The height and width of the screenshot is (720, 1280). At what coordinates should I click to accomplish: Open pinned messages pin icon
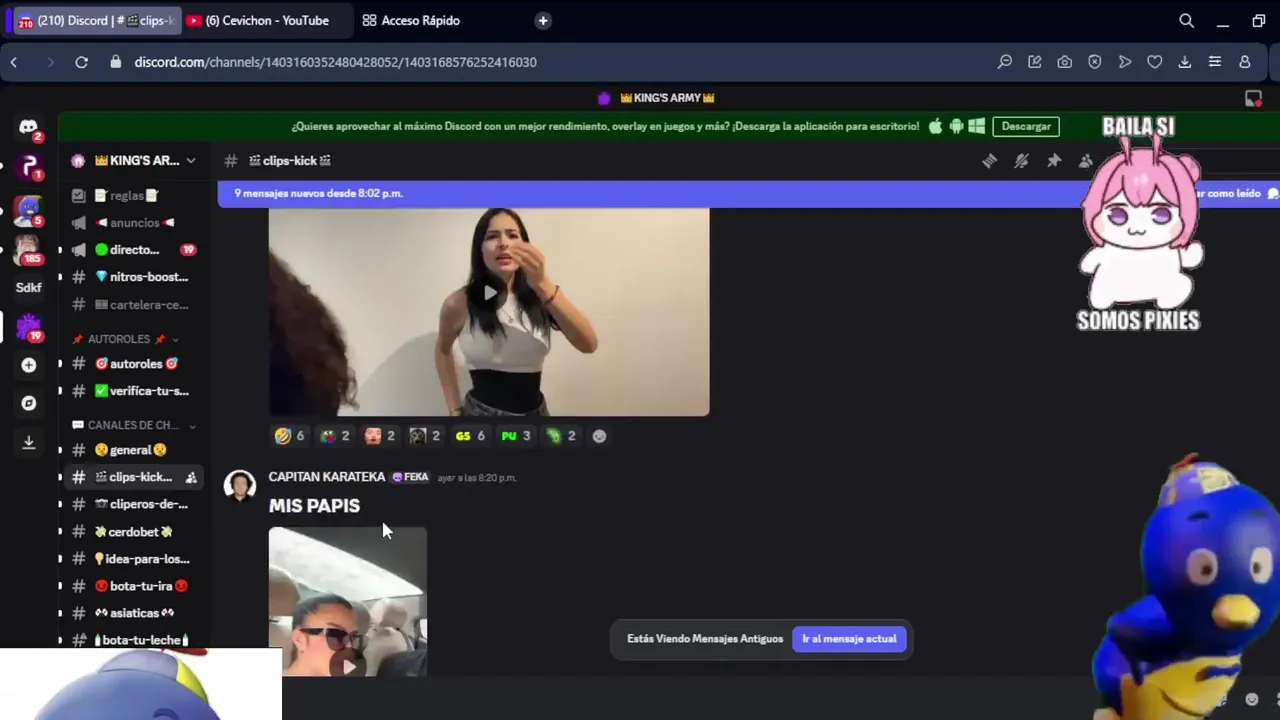tap(1053, 161)
